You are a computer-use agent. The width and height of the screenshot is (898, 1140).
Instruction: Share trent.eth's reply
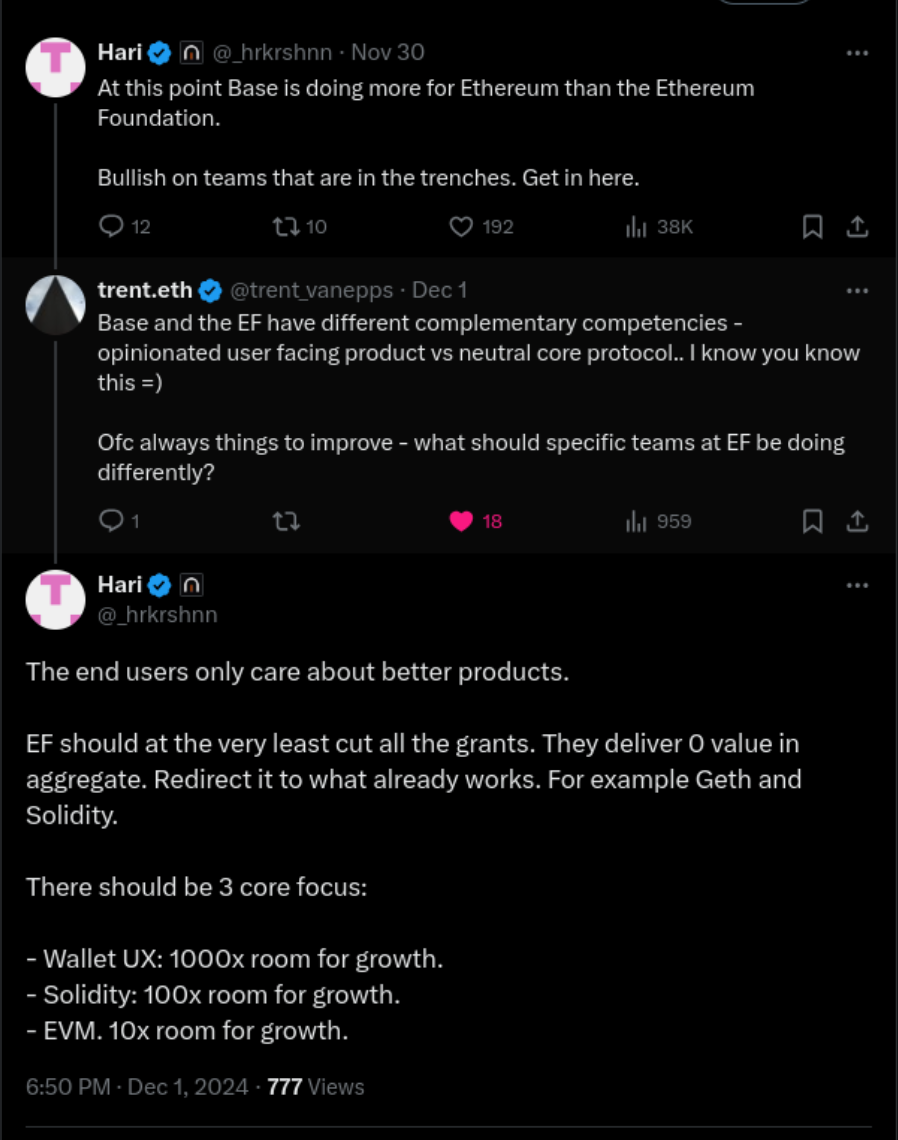857,521
